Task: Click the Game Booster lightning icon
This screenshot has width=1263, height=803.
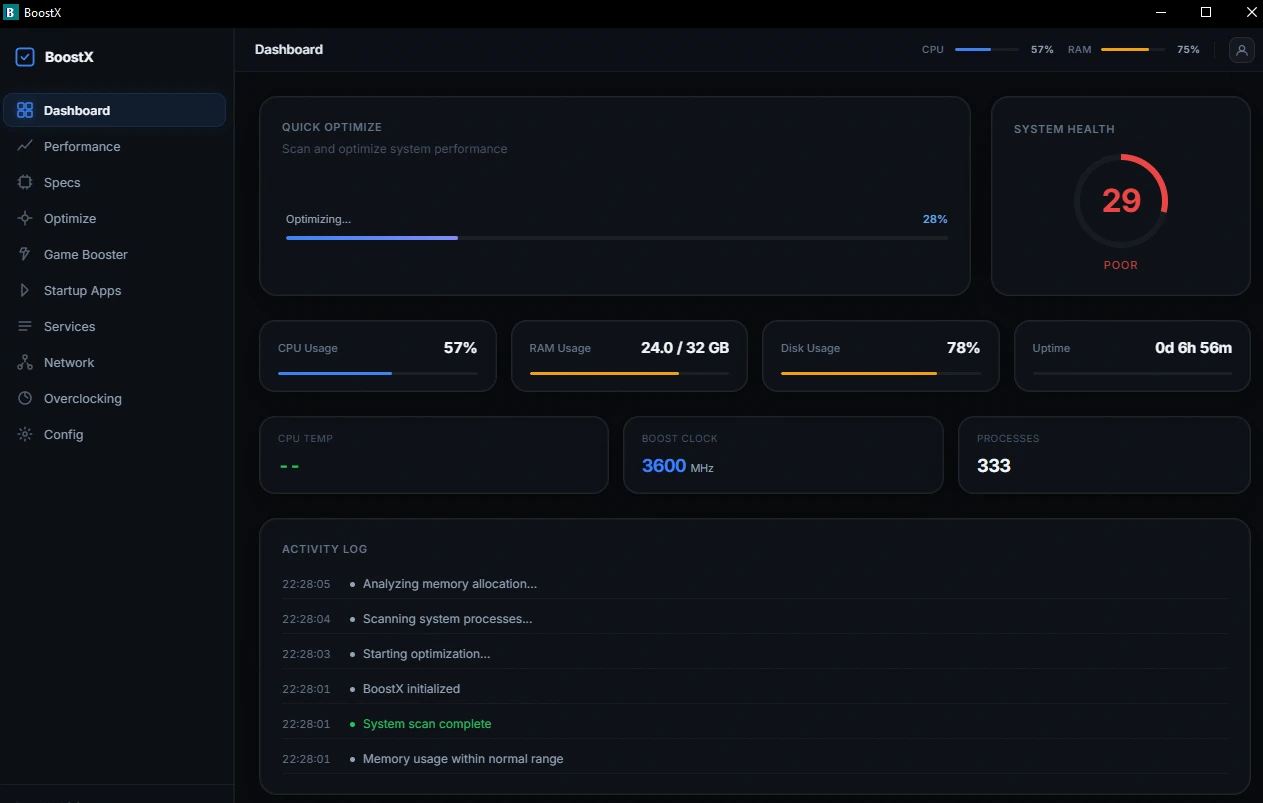Action: click(25, 254)
